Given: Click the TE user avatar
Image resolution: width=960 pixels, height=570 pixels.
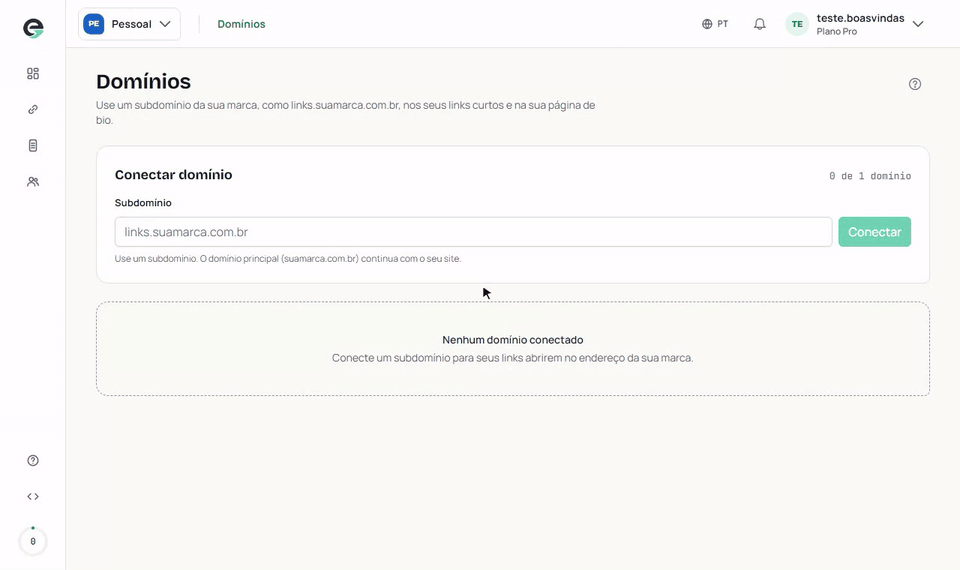Looking at the screenshot, I should click(797, 24).
